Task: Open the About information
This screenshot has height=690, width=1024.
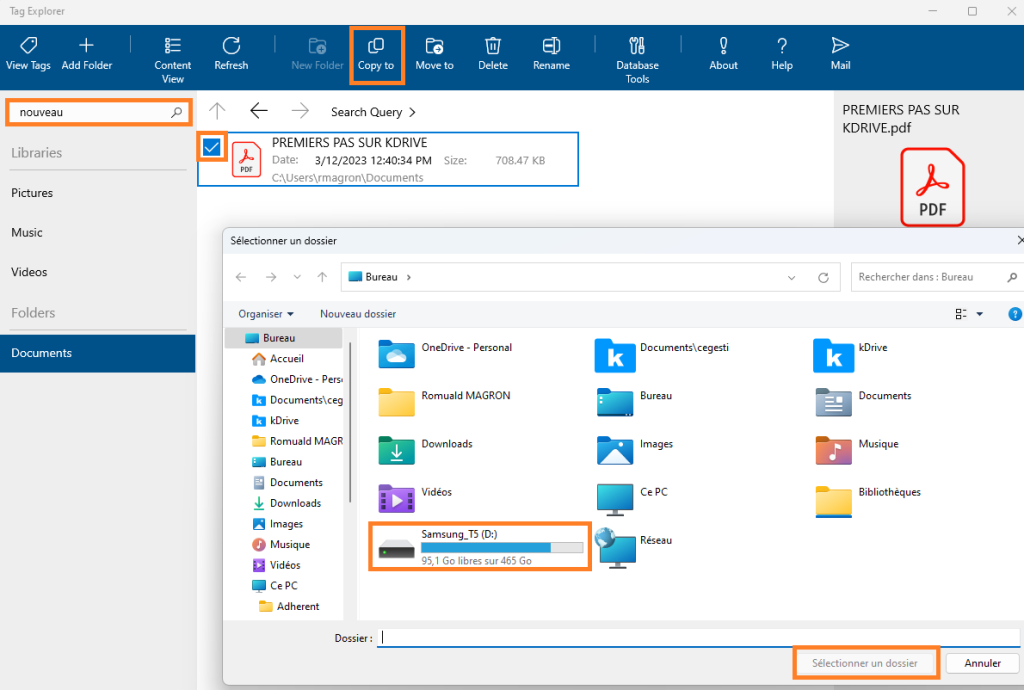Action: click(x=724, y=54)
